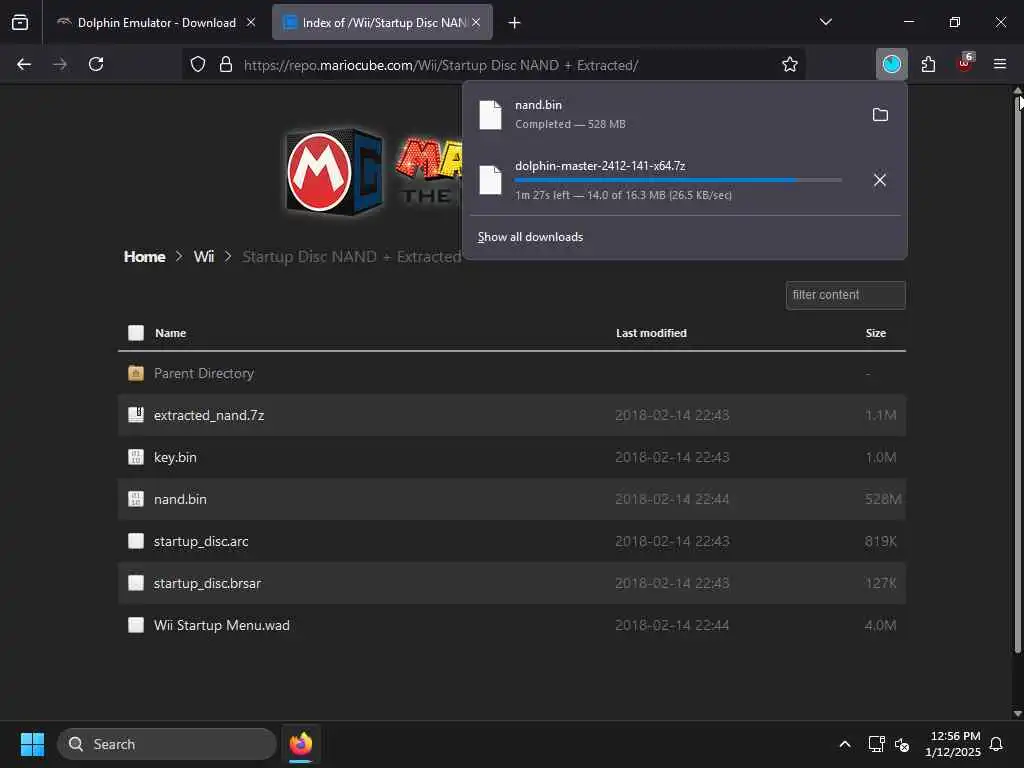Toggle the downloads panel button

pyautogui.click(x=891, y=64)
